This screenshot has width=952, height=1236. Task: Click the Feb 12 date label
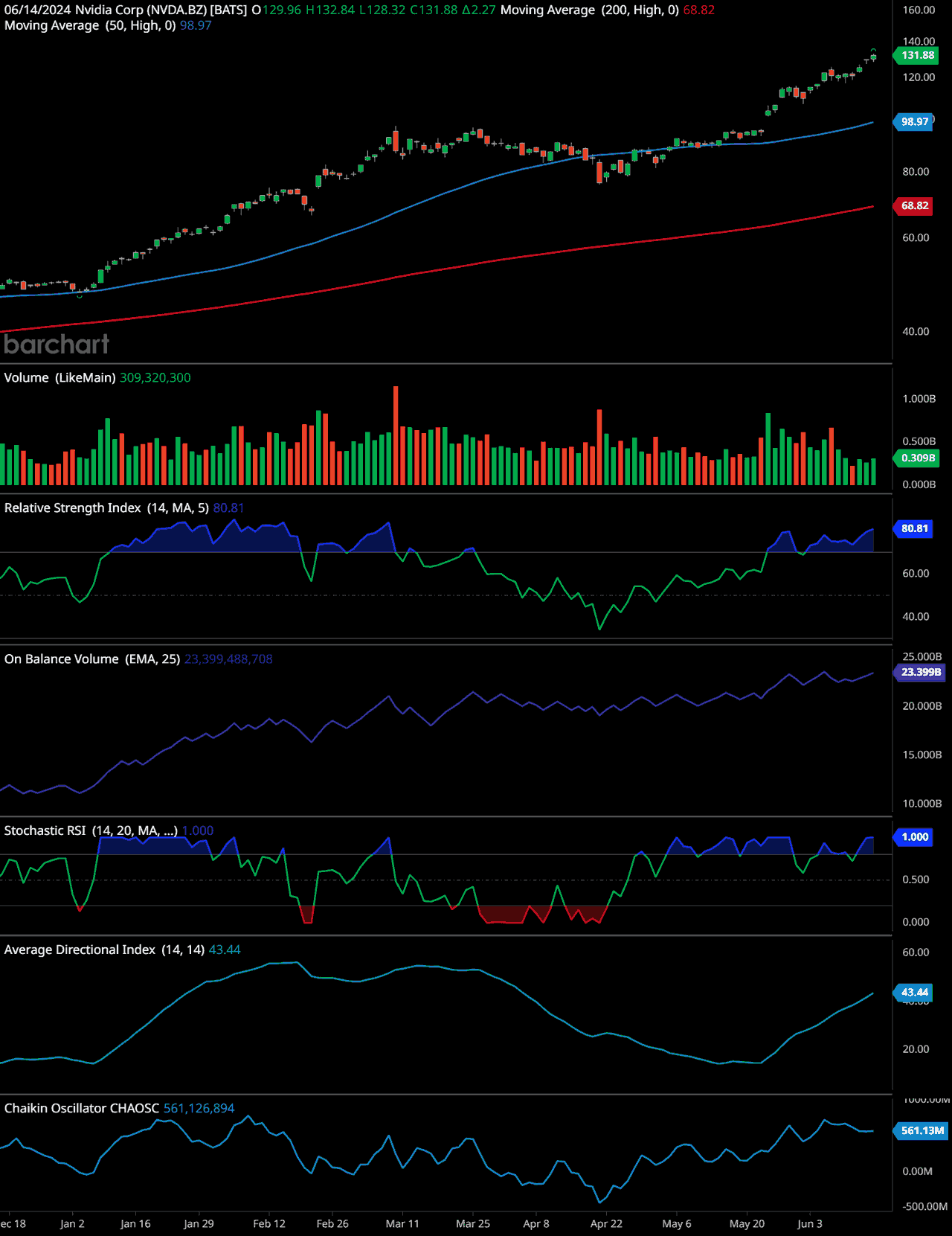coord(269,1224)
